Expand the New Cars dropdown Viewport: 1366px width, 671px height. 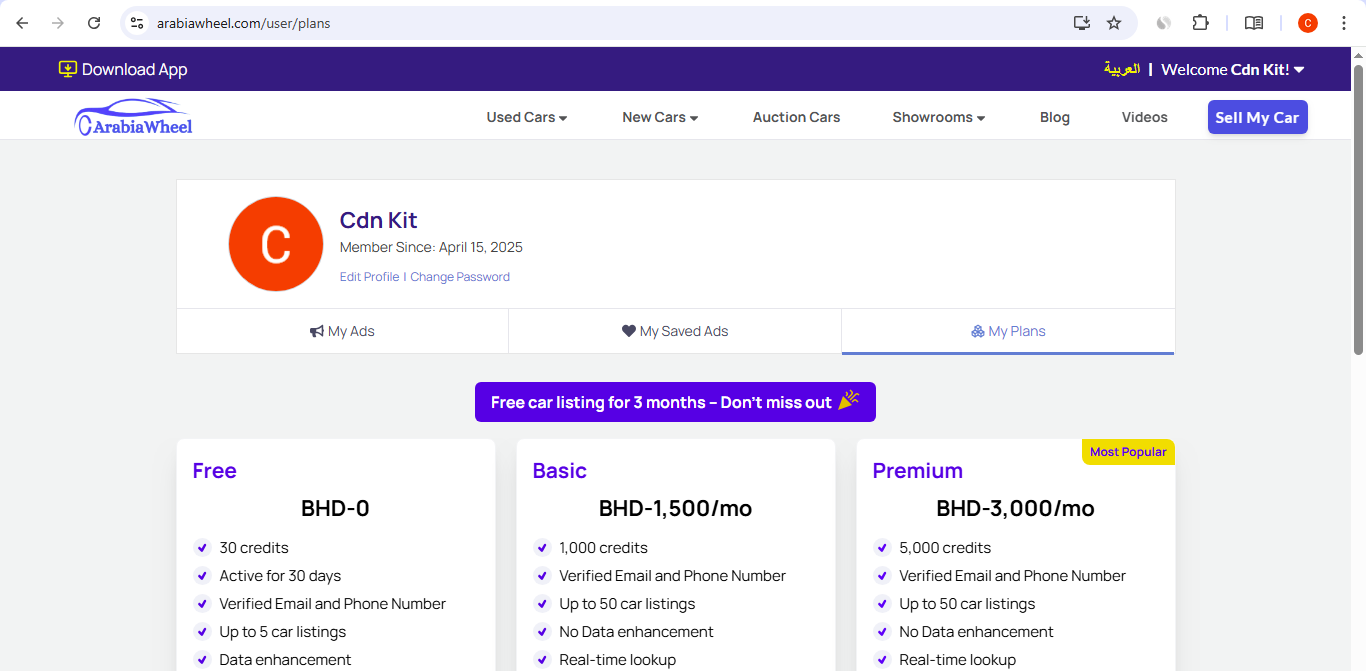tap(660, 117)
